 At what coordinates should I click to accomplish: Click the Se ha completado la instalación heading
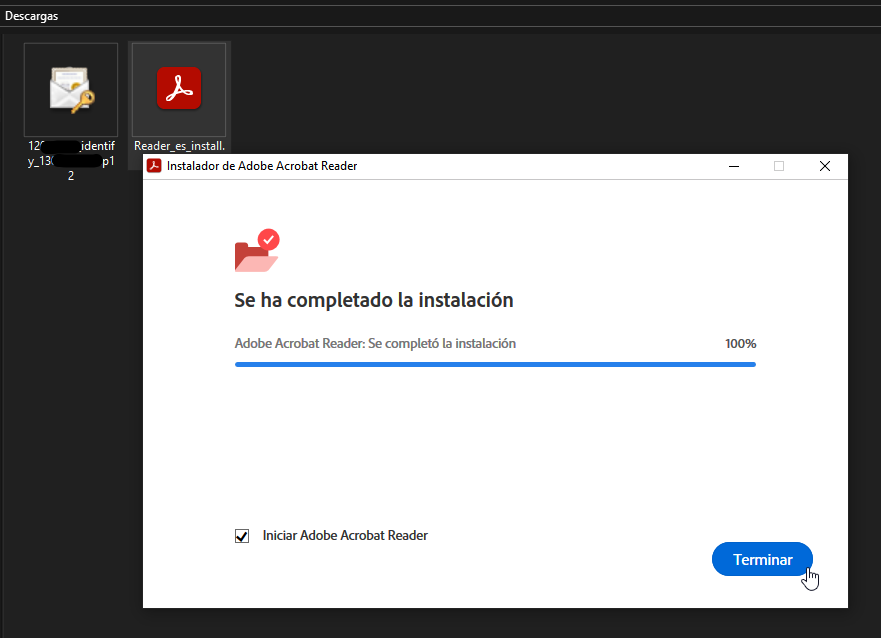tap(373, 300)
